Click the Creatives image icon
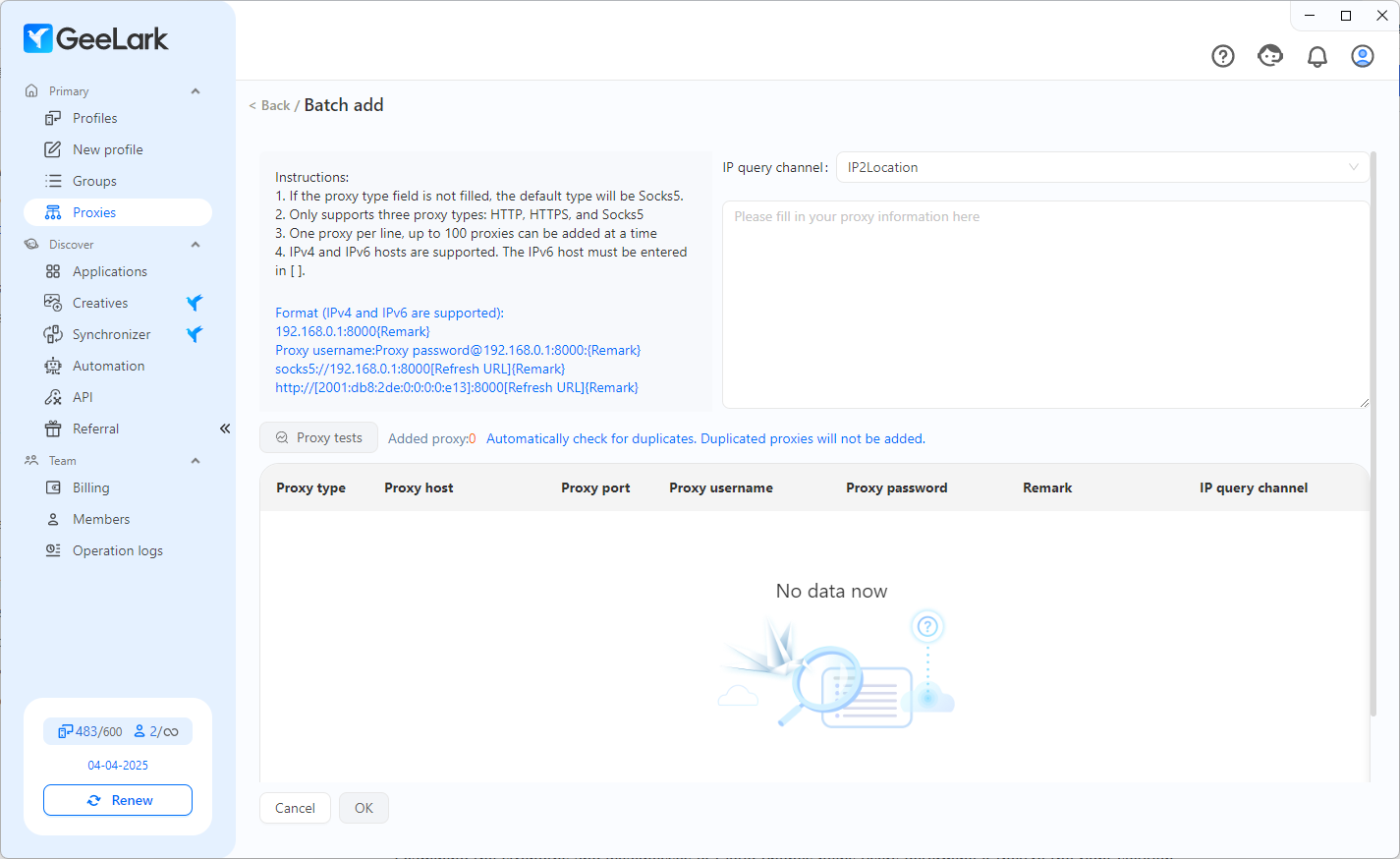This screenshot has height=859, width=1400. point(53,303)
